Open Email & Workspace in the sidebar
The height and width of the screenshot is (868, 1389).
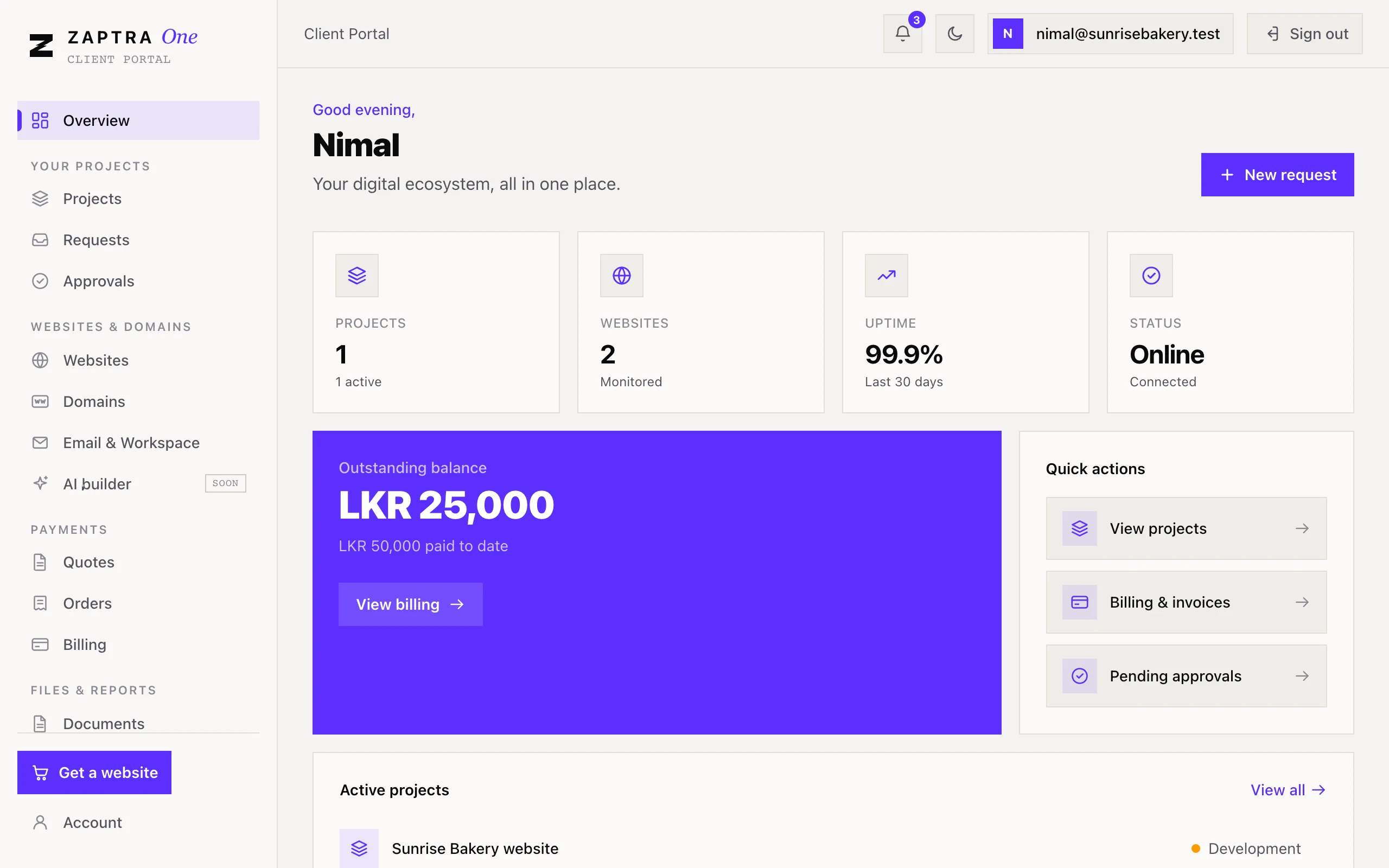tap(138, 443)
